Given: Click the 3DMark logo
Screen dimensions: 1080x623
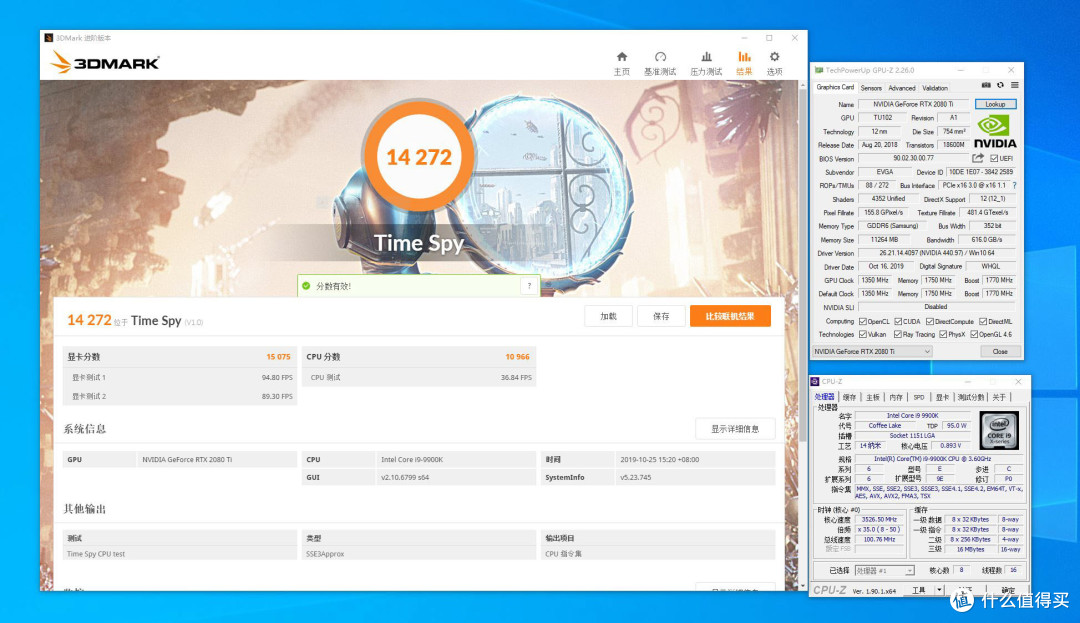Looking at the screenshot, I should tap(105, 63).
